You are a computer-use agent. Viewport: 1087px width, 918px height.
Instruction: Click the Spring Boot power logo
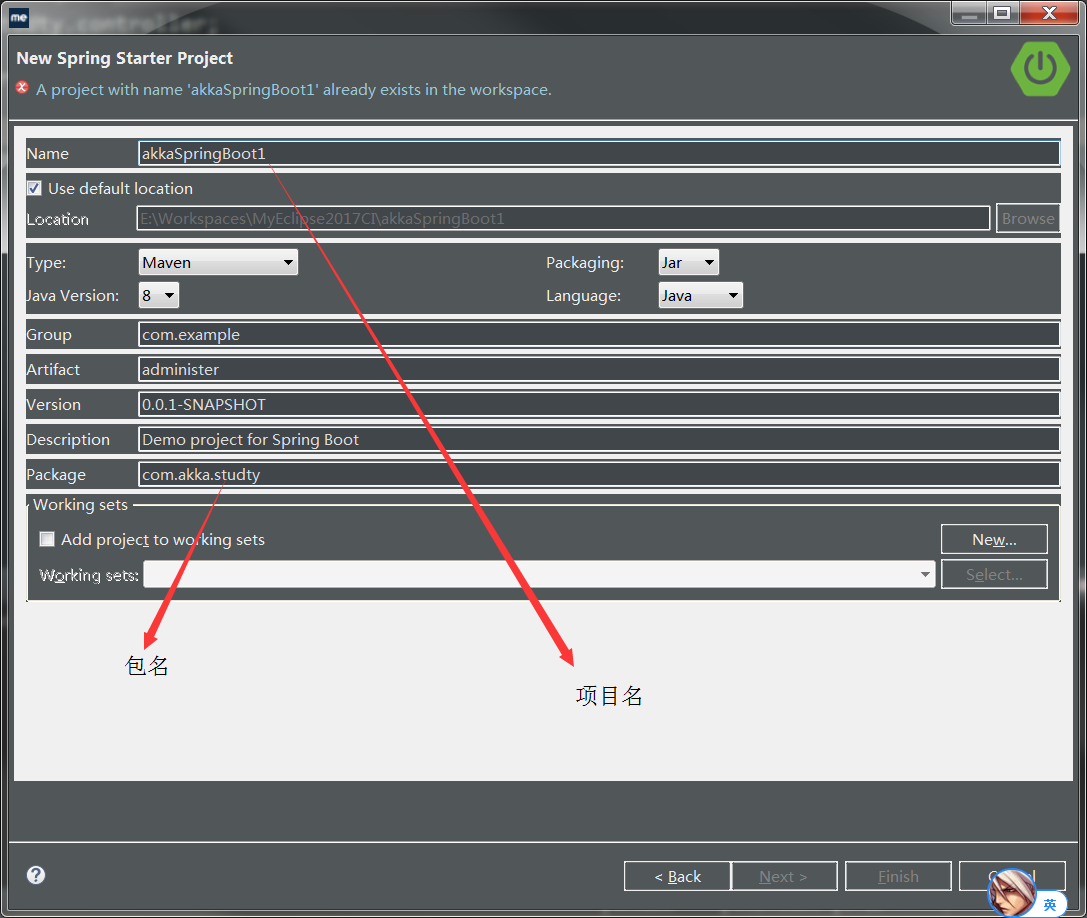(x=1040, y=69)
